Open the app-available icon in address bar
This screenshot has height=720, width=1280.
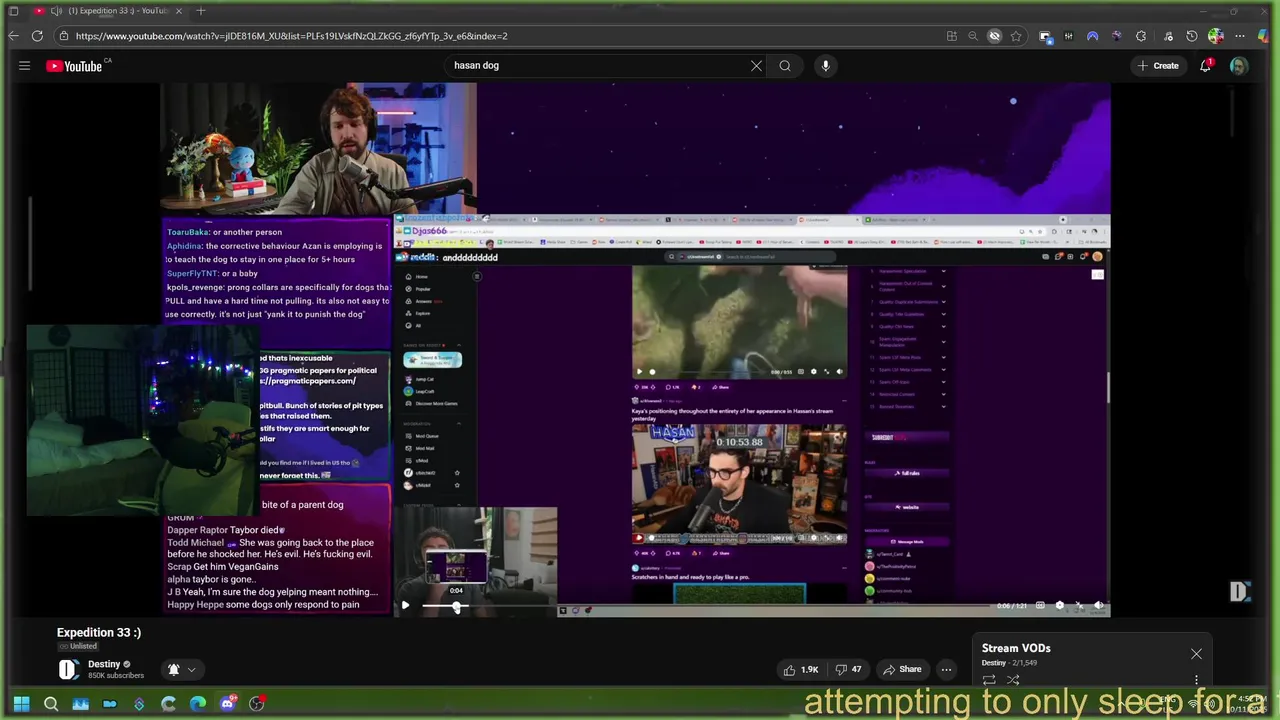click(x=951, y=36)
